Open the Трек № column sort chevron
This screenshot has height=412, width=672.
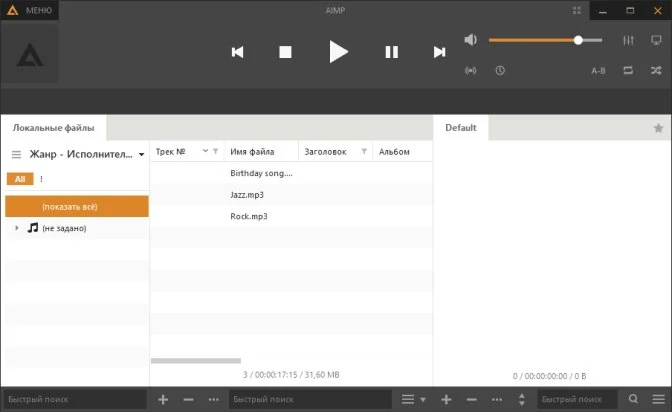tap(205, 151)
